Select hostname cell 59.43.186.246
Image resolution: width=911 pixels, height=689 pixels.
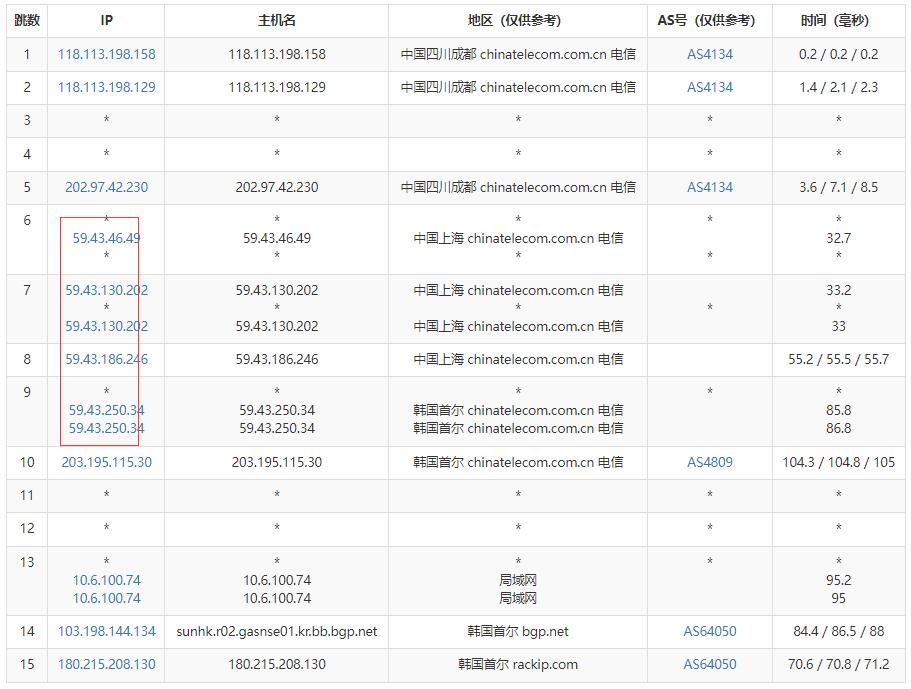click(277, 359)
